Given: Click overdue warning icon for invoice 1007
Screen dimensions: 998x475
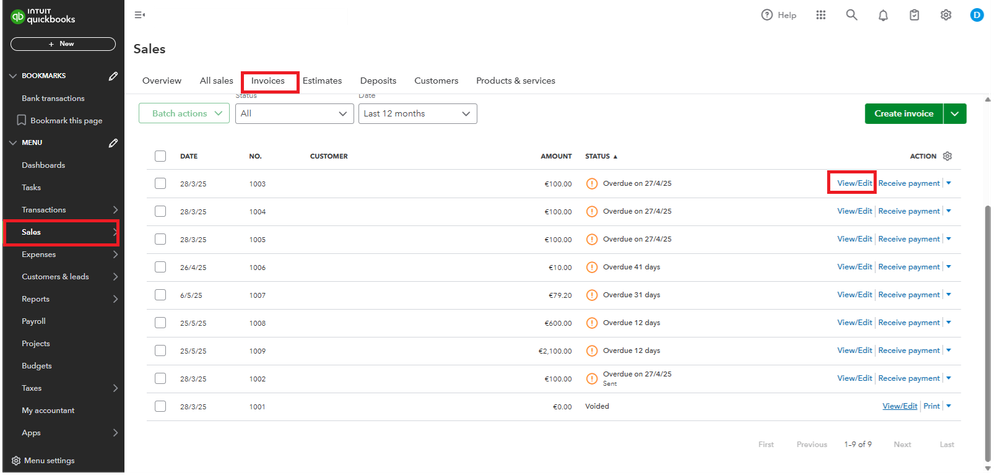Looking at the screenshot, I should click(592, 295).
